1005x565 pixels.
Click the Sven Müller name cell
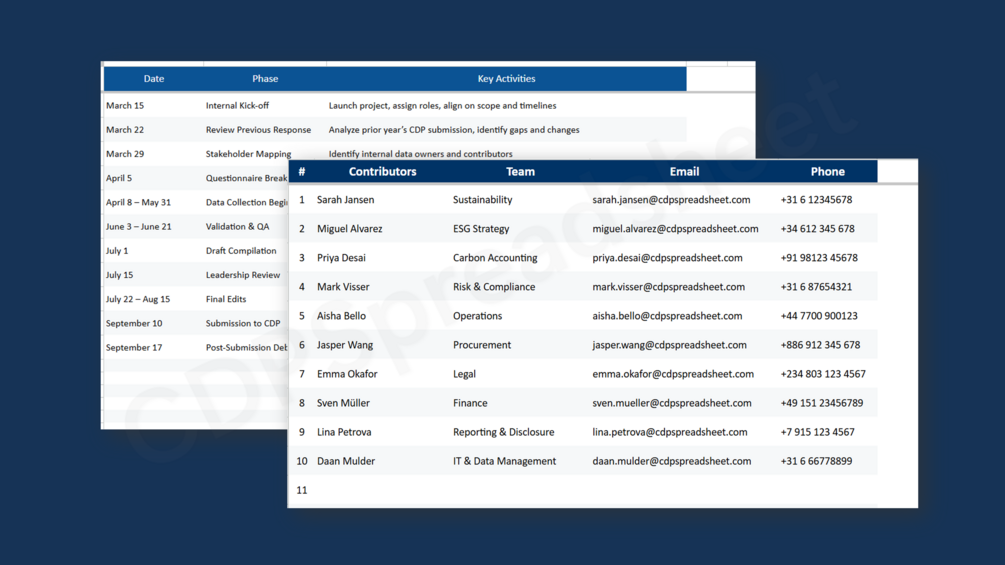pos(343,403)
